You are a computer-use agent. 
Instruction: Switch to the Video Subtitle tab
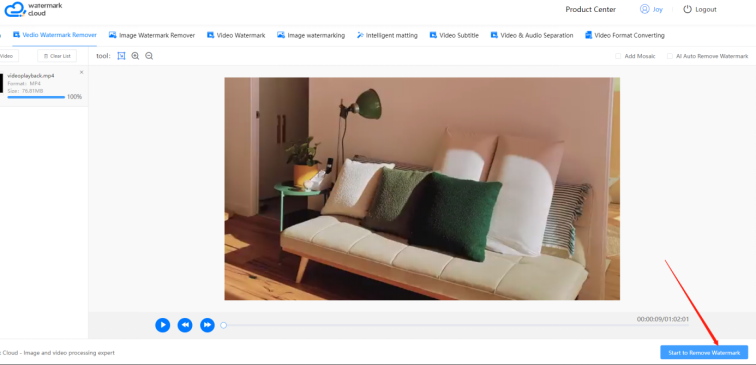pyautogui.click(x=454, y=35)
